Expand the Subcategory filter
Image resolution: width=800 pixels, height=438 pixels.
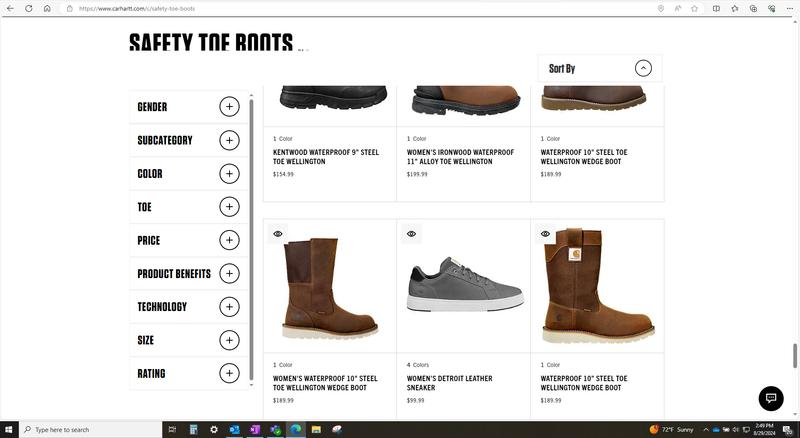[229, 140]
